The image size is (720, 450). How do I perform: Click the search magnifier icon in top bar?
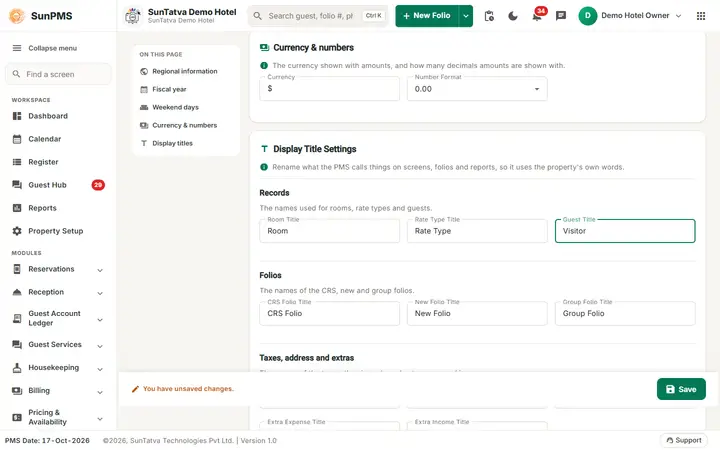pos(258,16)
